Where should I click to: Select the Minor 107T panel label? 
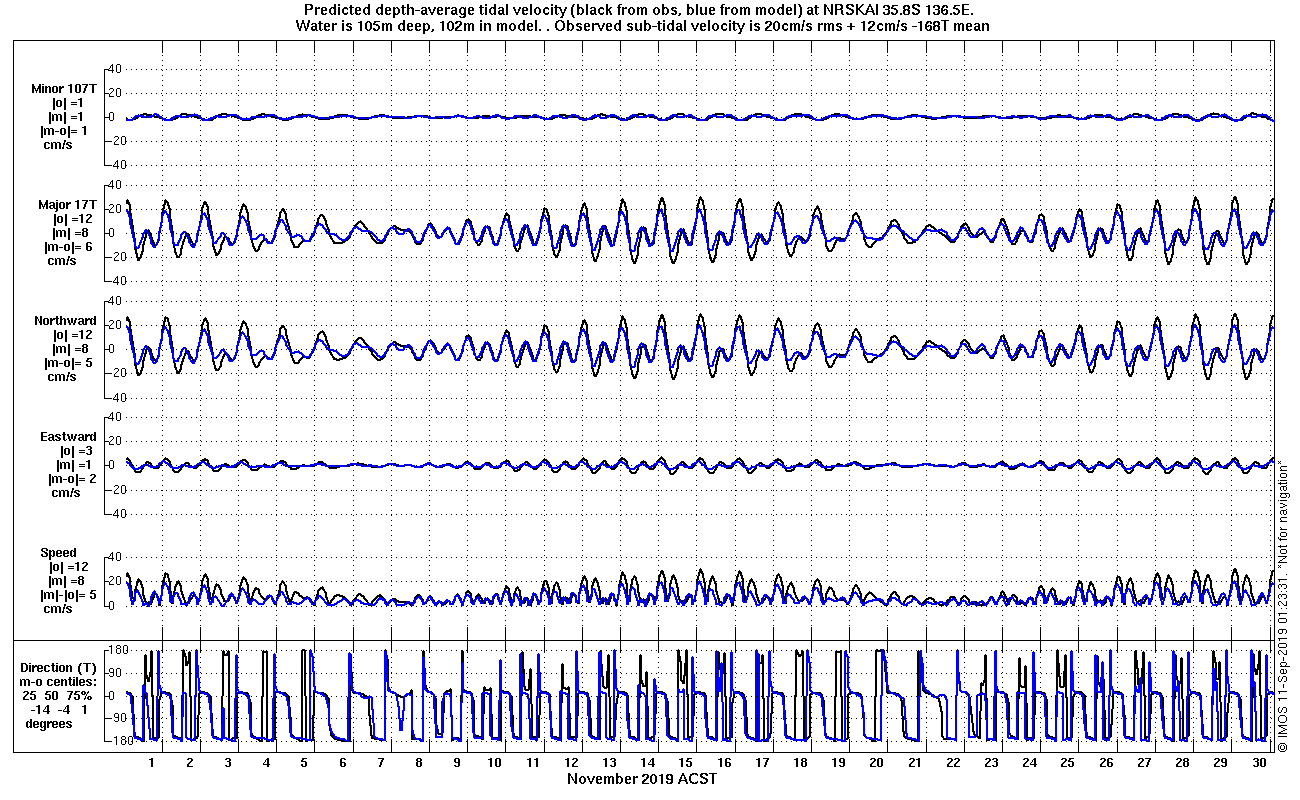[x=65, y=88]
